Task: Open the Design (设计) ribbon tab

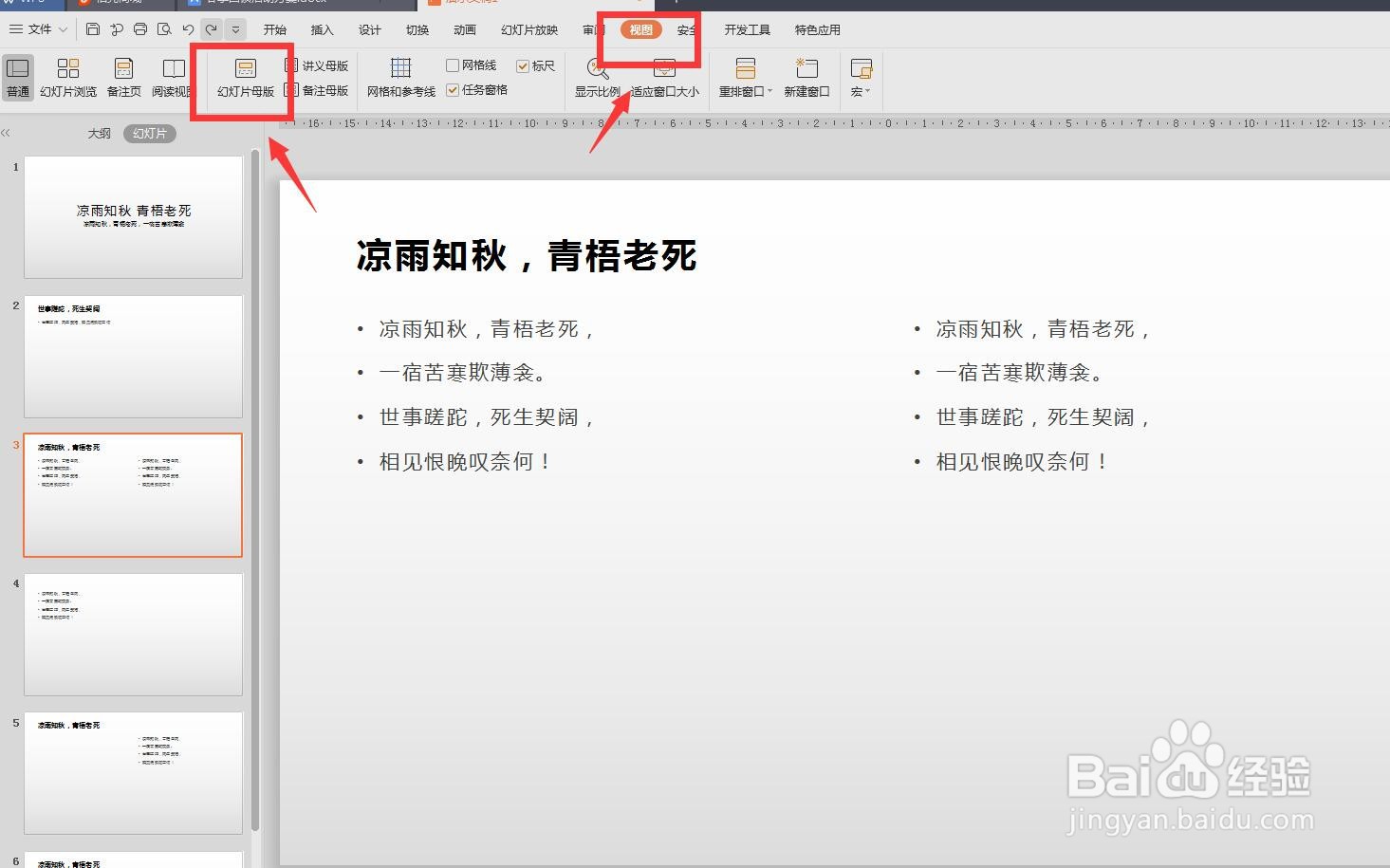Action: click(x=370, y=29)
